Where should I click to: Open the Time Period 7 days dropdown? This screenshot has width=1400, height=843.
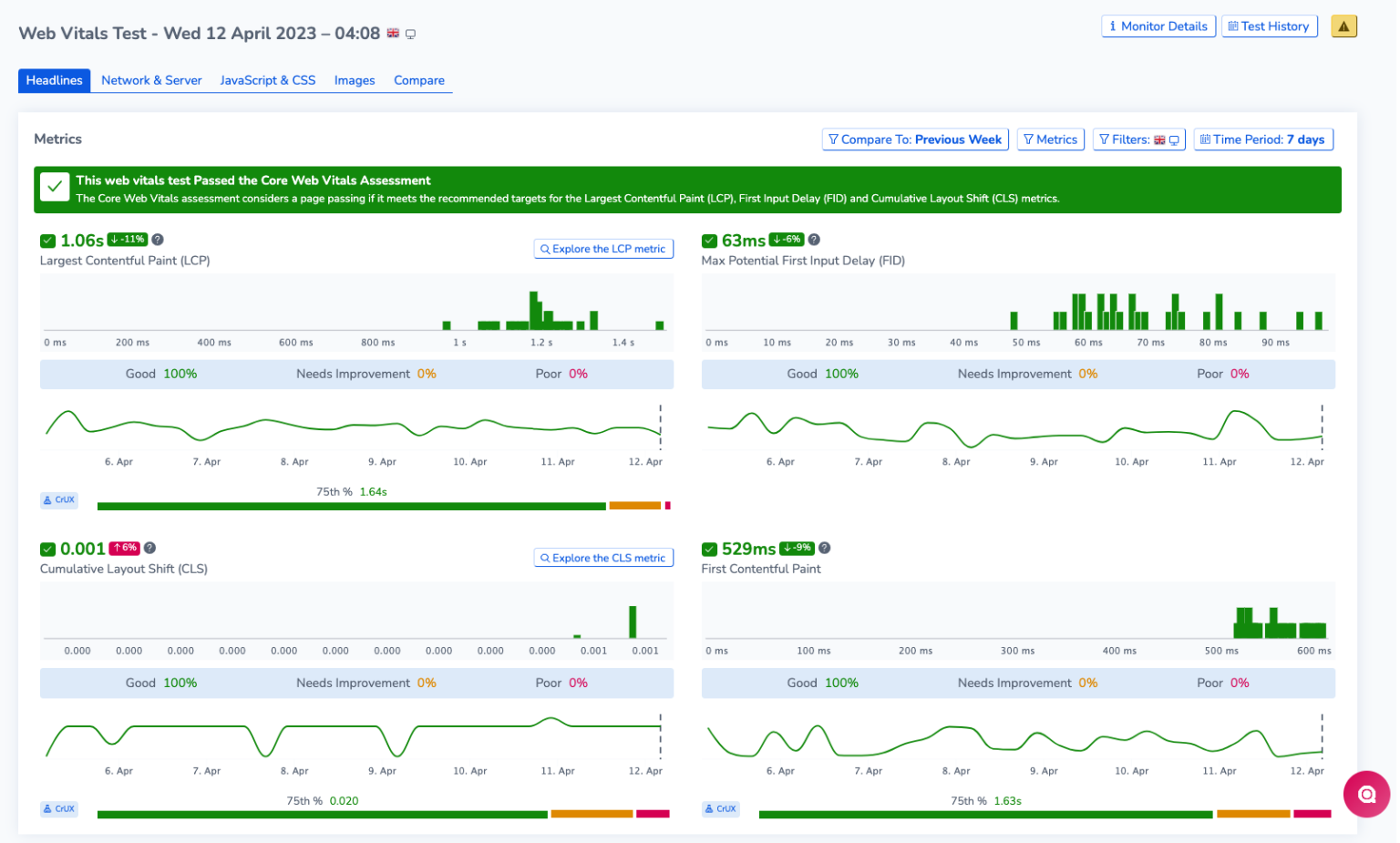pos(1262,139)
